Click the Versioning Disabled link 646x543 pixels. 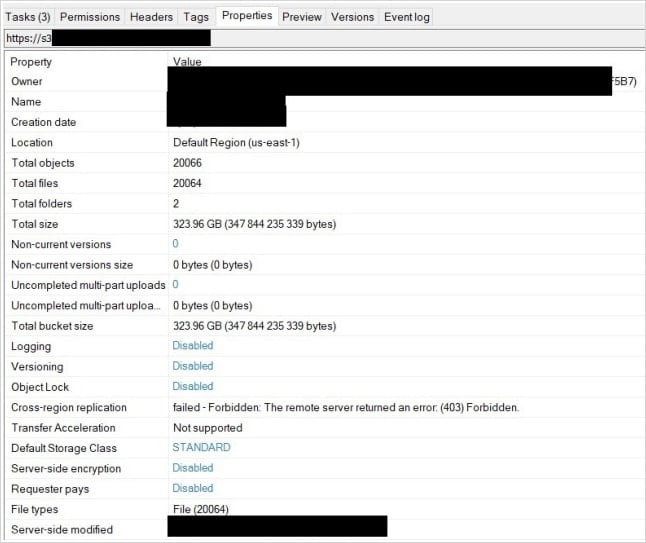click(x=192, y=366)
